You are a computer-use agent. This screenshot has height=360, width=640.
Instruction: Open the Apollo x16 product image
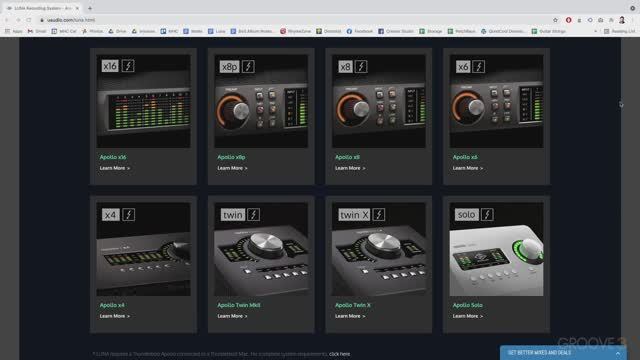click(143, 101)
